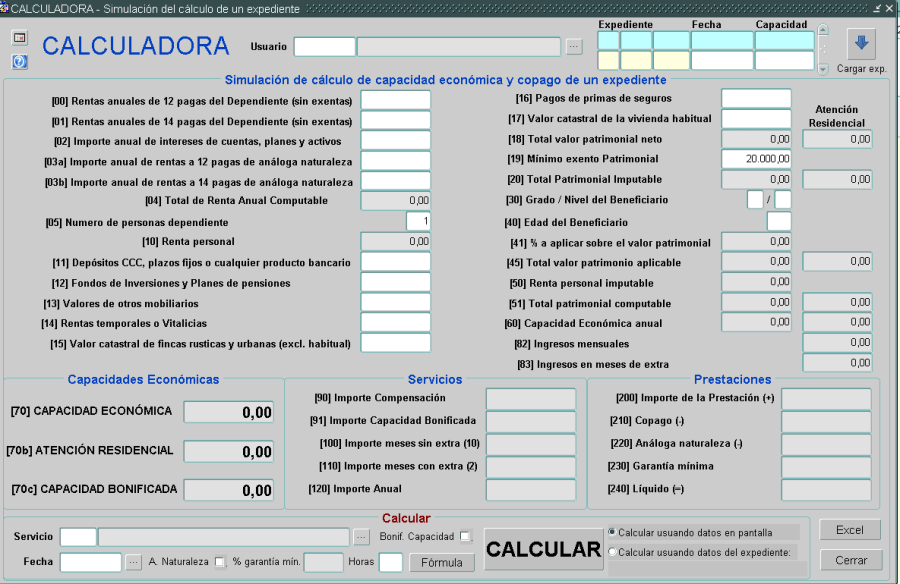Open the Servicio lookup ellipsis button
Screen dimensions: 900x584
(x=361, y=537)
